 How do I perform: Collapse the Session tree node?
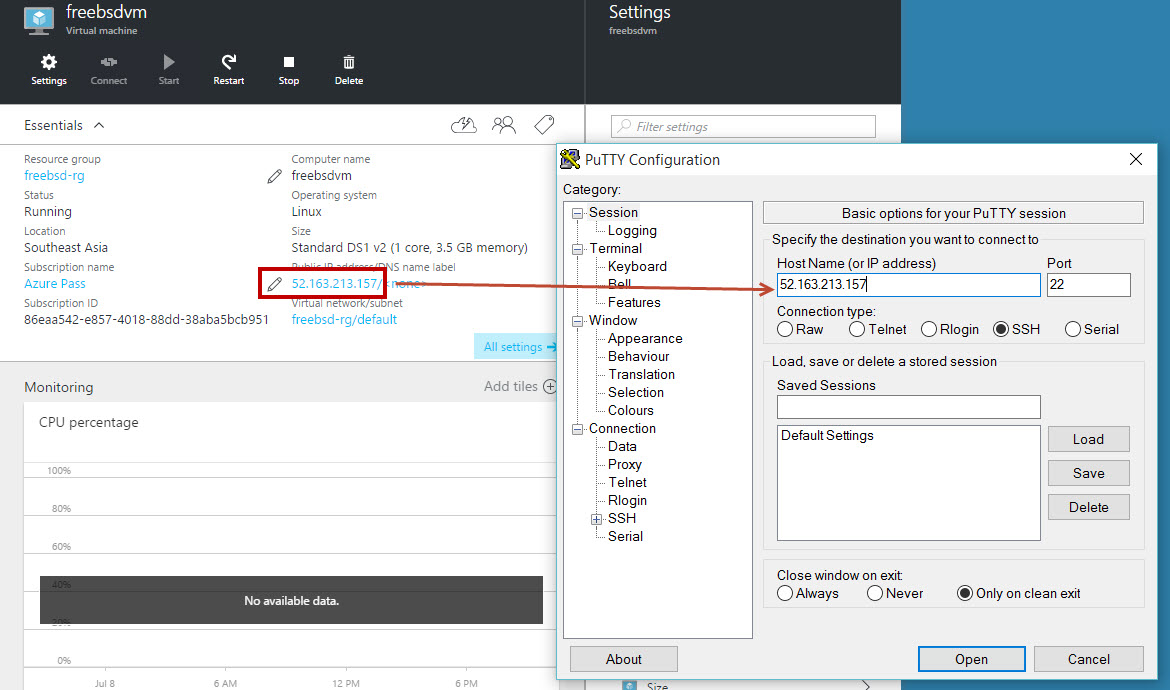pyautogui.click(x=578, y=213)
